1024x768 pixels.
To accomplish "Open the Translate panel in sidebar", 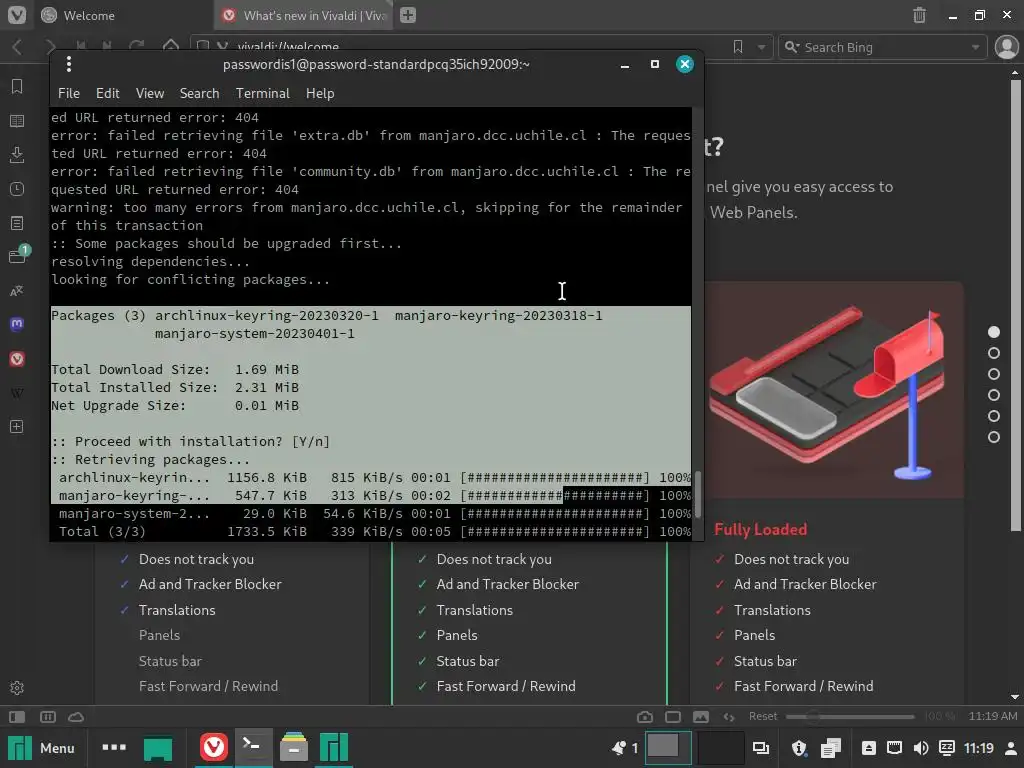I will point(17,291).
